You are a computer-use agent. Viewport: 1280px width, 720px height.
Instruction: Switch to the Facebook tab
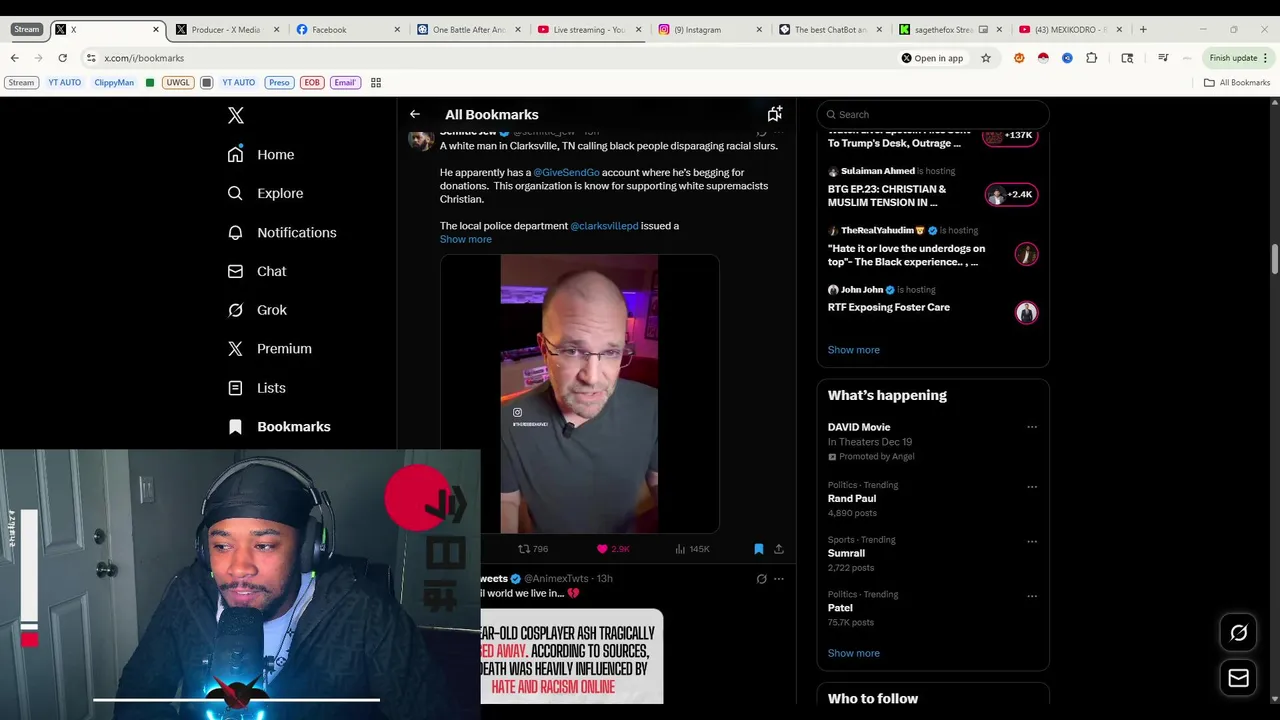tap(347, 30)
